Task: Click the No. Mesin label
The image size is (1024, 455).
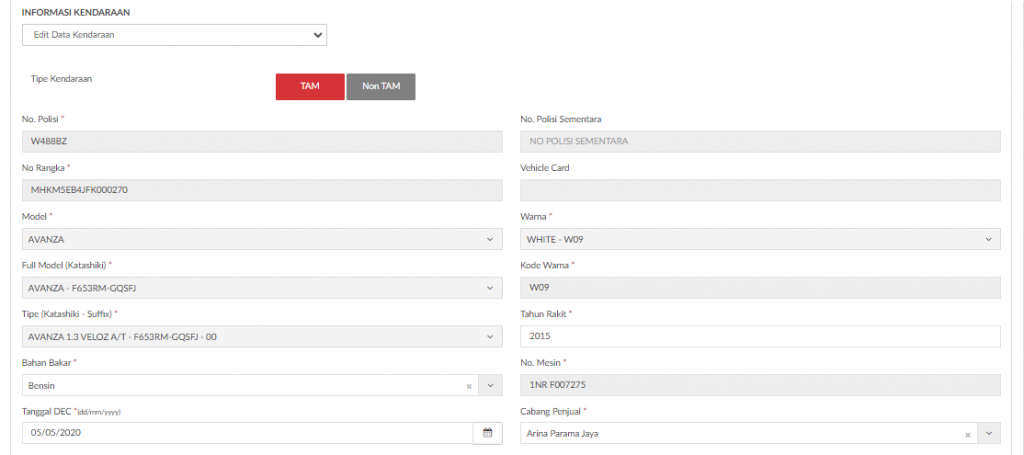Action: (541, 363)
